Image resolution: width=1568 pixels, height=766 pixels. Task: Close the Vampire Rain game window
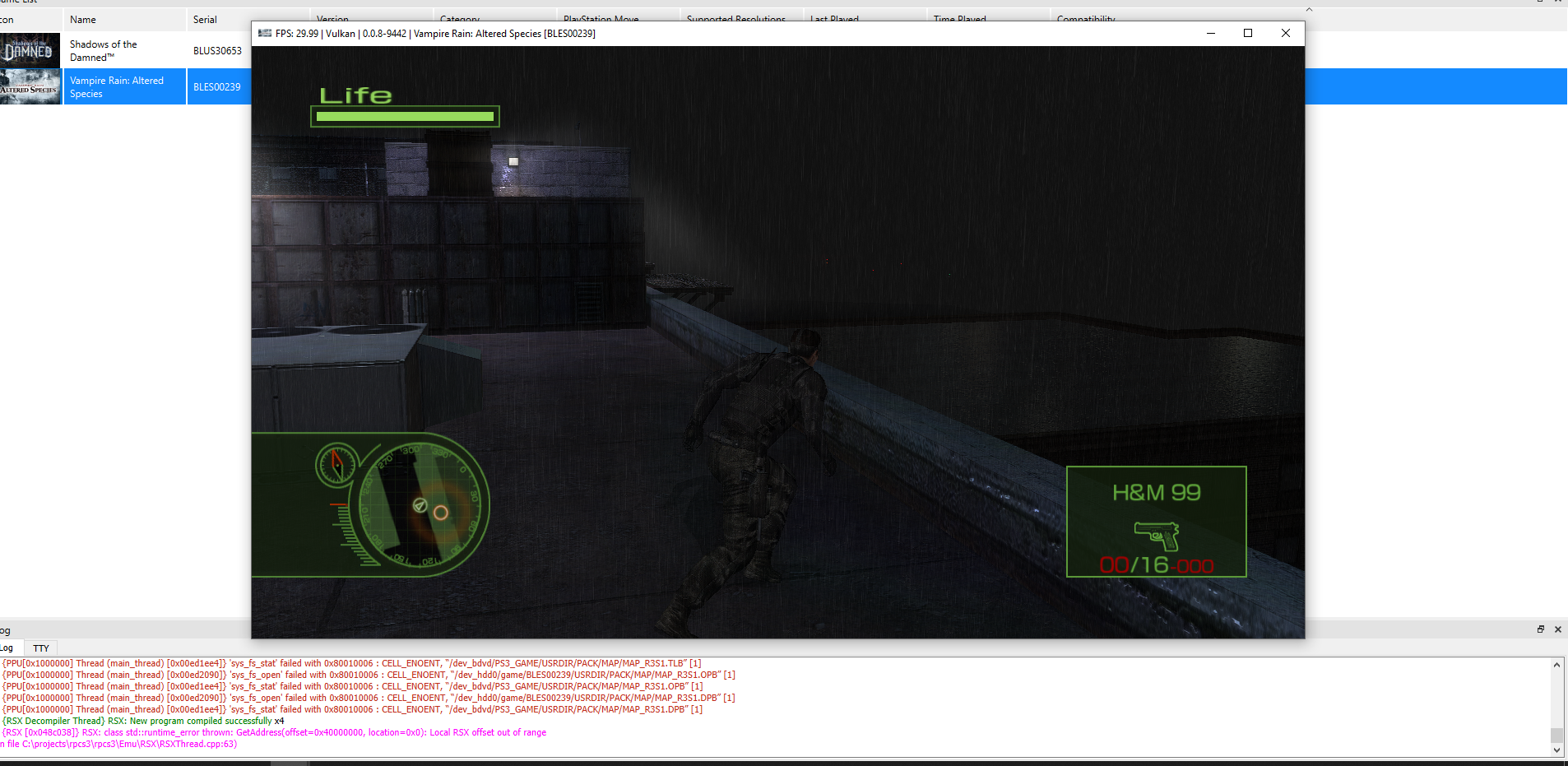tap(1286, 33)
